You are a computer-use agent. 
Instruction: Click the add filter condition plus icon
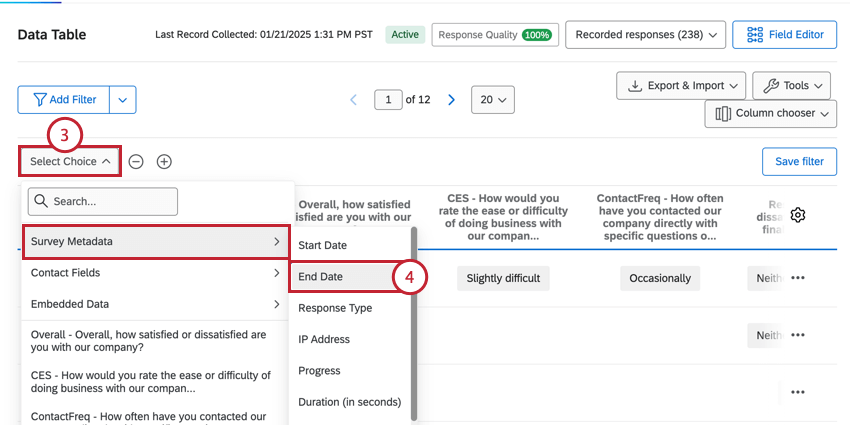point(164,161)
